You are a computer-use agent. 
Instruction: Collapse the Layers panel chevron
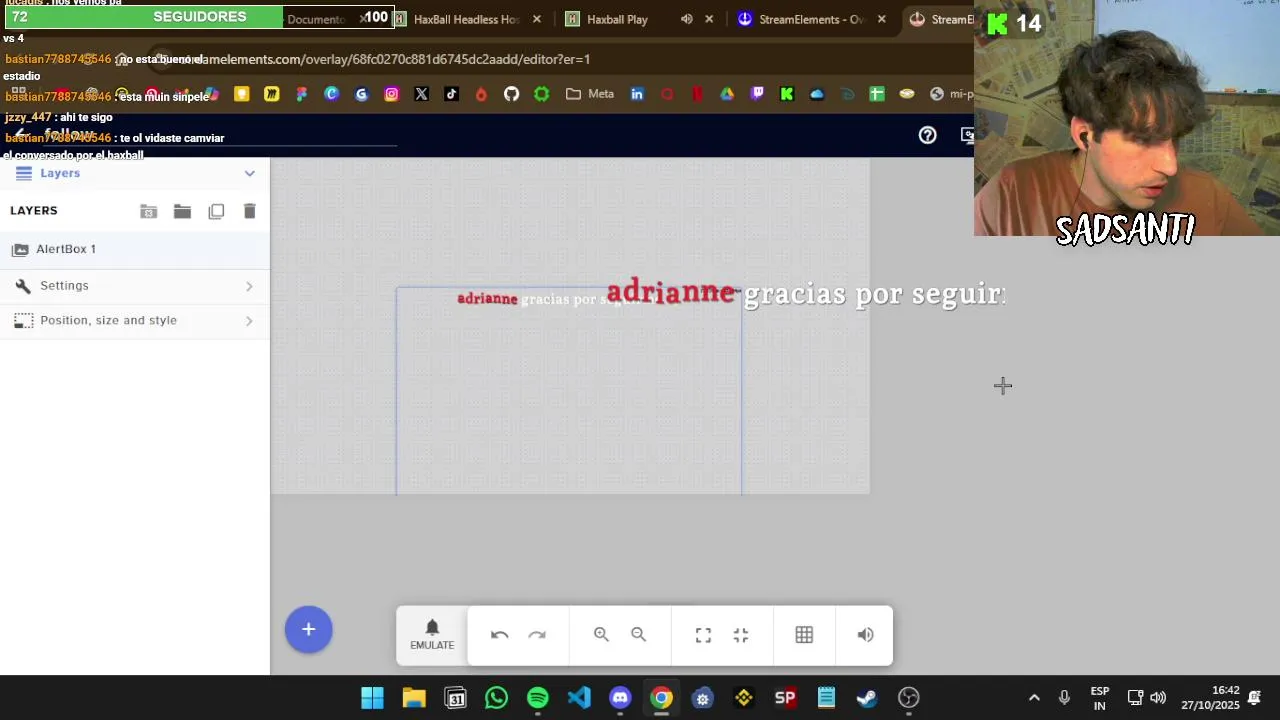pos(250,173)
